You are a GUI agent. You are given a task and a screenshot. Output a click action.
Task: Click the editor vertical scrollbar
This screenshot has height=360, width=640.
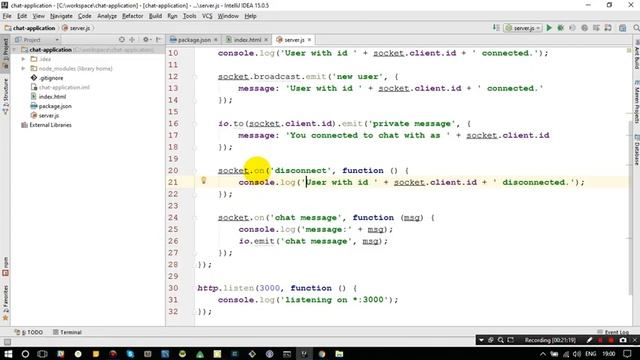(630, 208)
